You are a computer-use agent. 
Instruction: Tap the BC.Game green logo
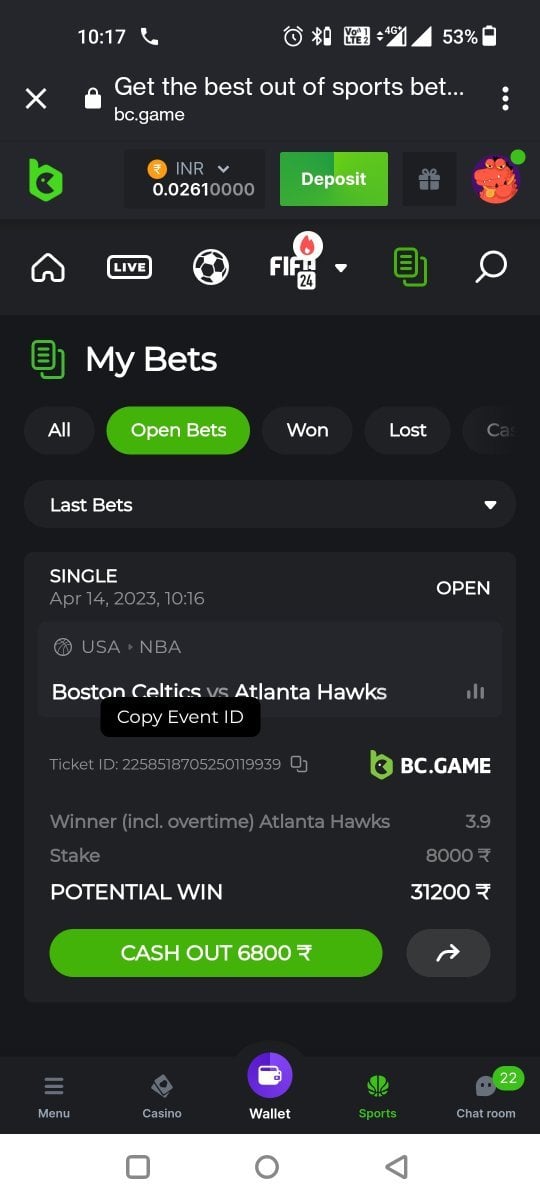[x=45, y=180]
